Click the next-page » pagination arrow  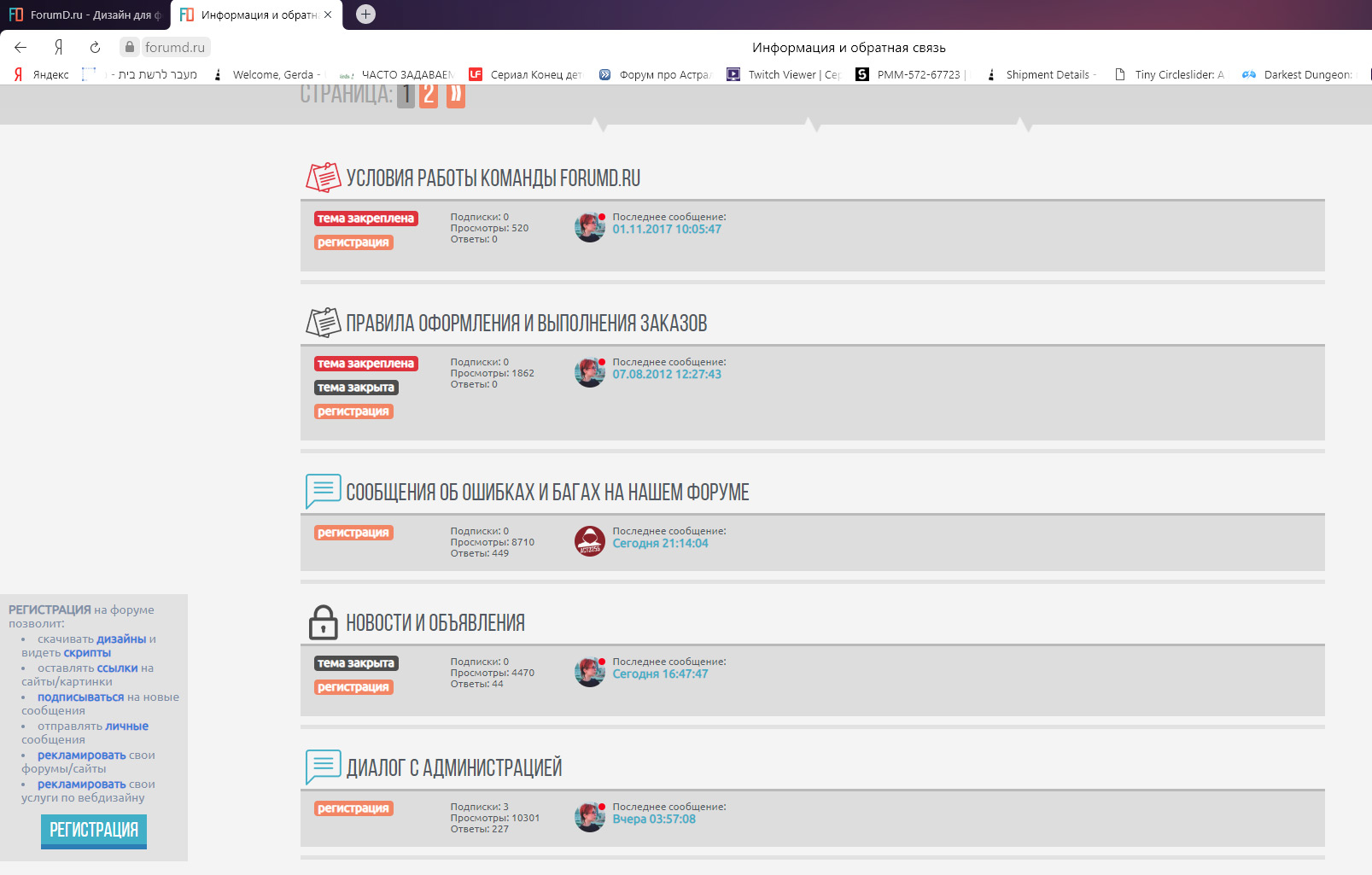click(456, 94)
